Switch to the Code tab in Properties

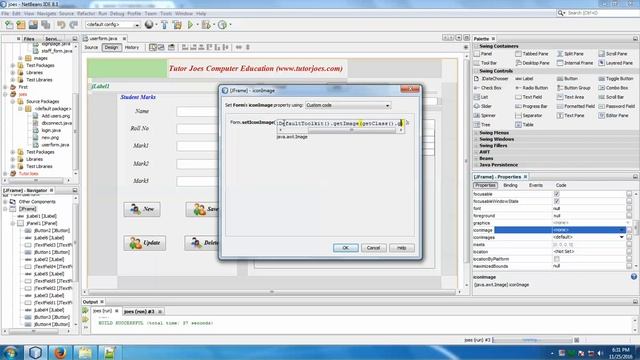point(561,185)
